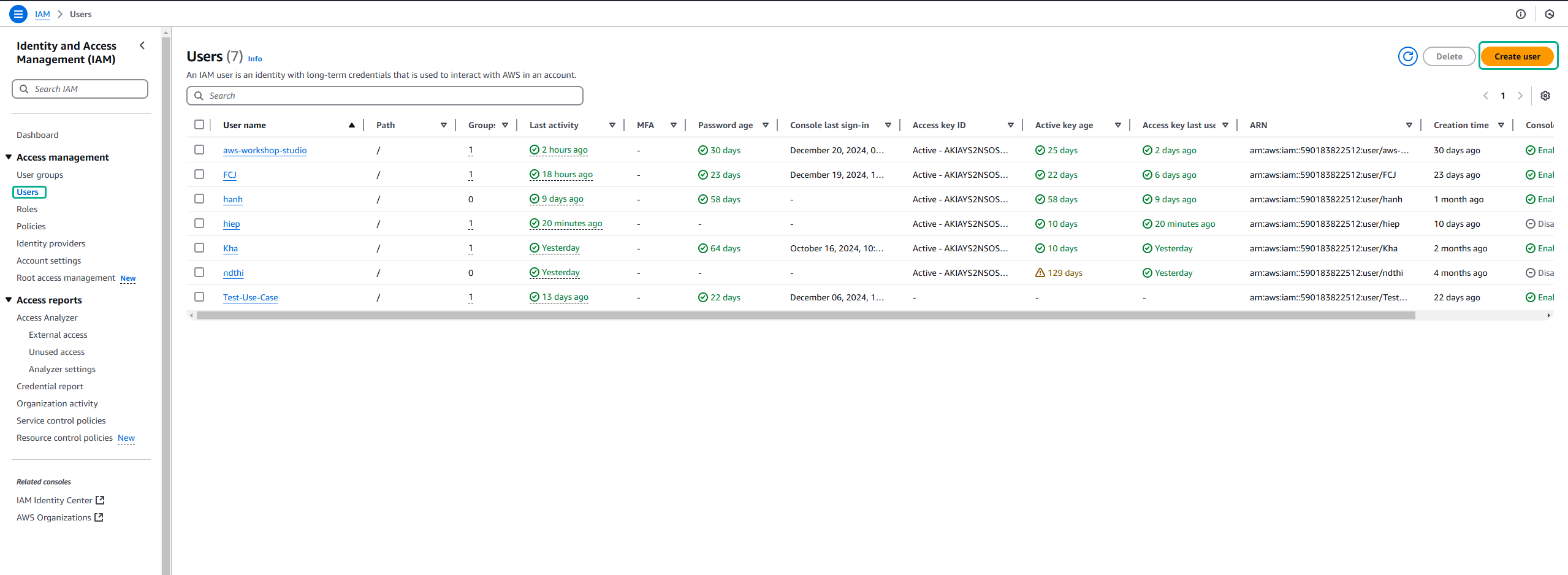
Task: Open Dashboard in the sidebar
Action: [37, 135]
